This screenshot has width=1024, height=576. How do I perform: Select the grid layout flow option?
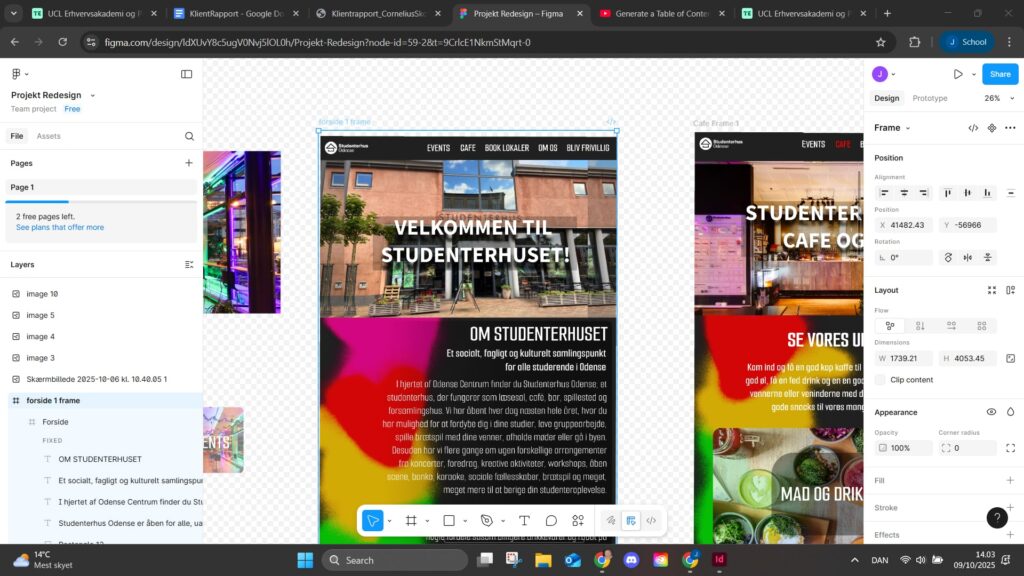point(982,325)
